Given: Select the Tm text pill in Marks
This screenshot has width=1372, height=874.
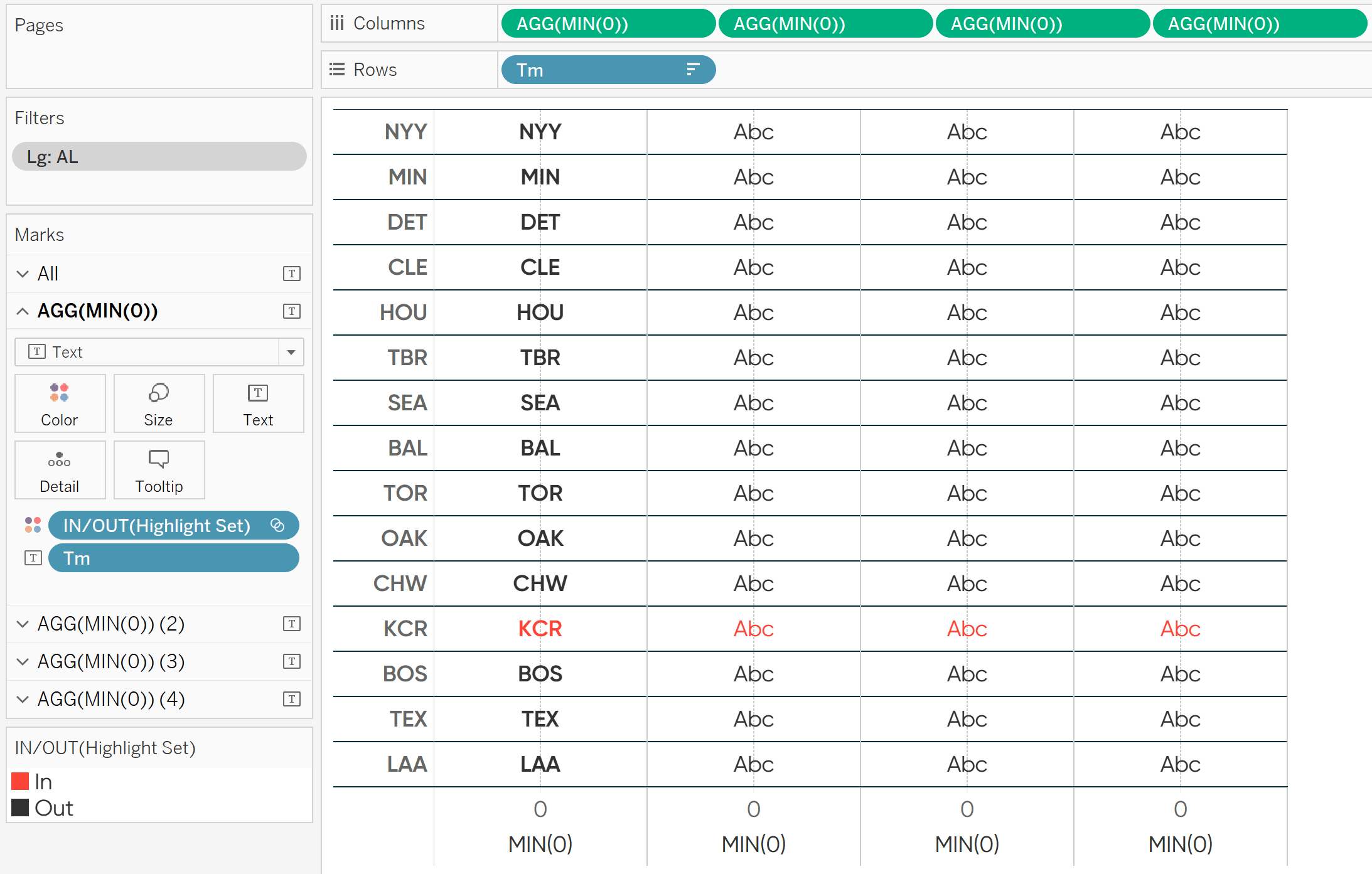Looking at the screenshot, I should pos(173,558).
